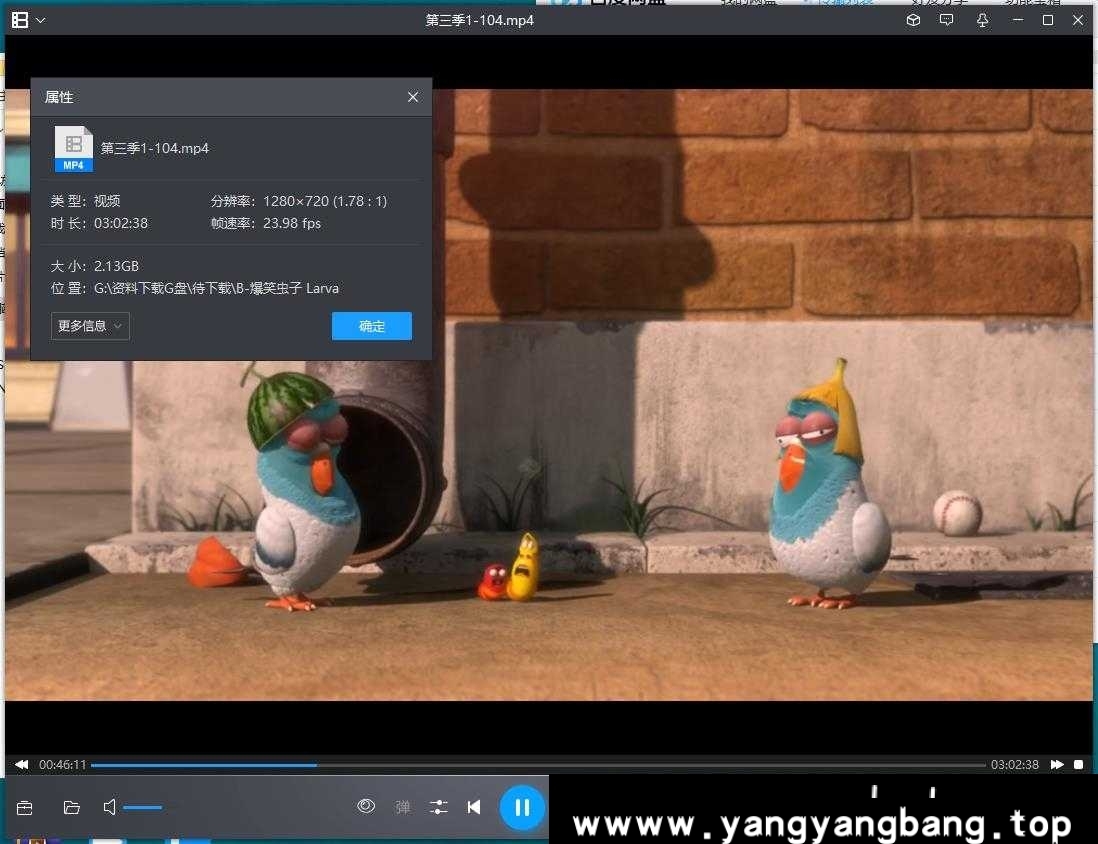
Task: Open the player main menu logo
Action: pos(19,20)
